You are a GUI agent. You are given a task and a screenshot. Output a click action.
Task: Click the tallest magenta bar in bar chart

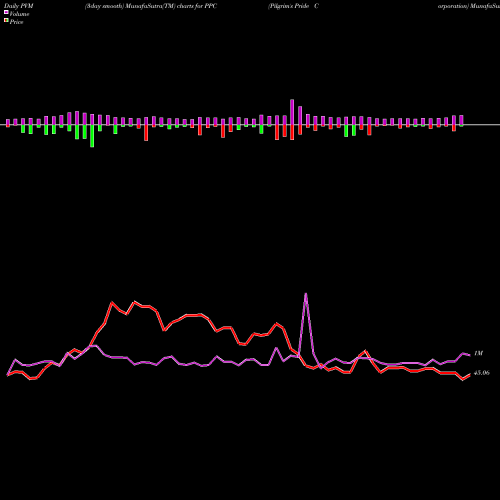pos(292,112)
